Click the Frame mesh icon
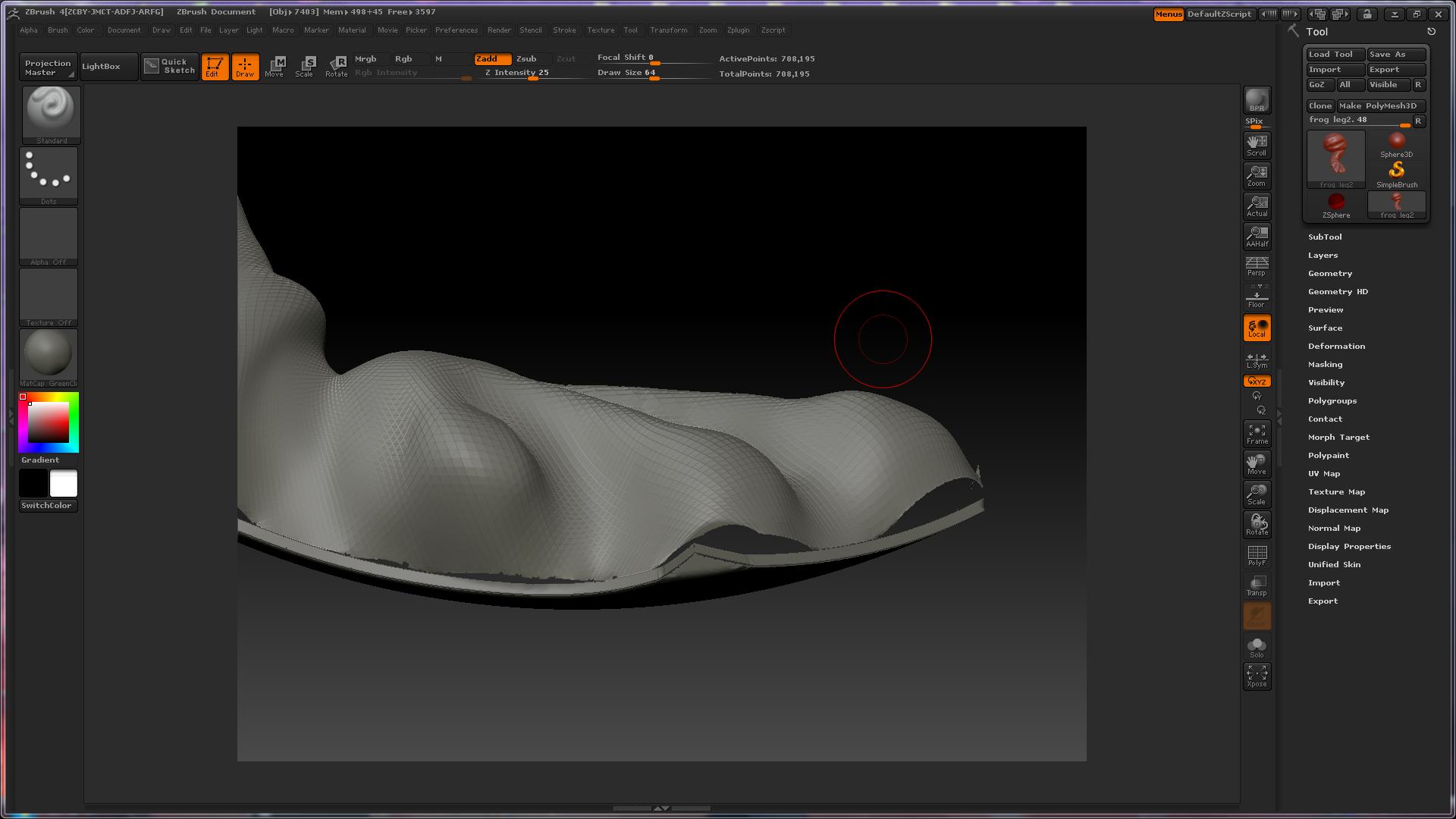The image size is (1456, 819). 1257,433
